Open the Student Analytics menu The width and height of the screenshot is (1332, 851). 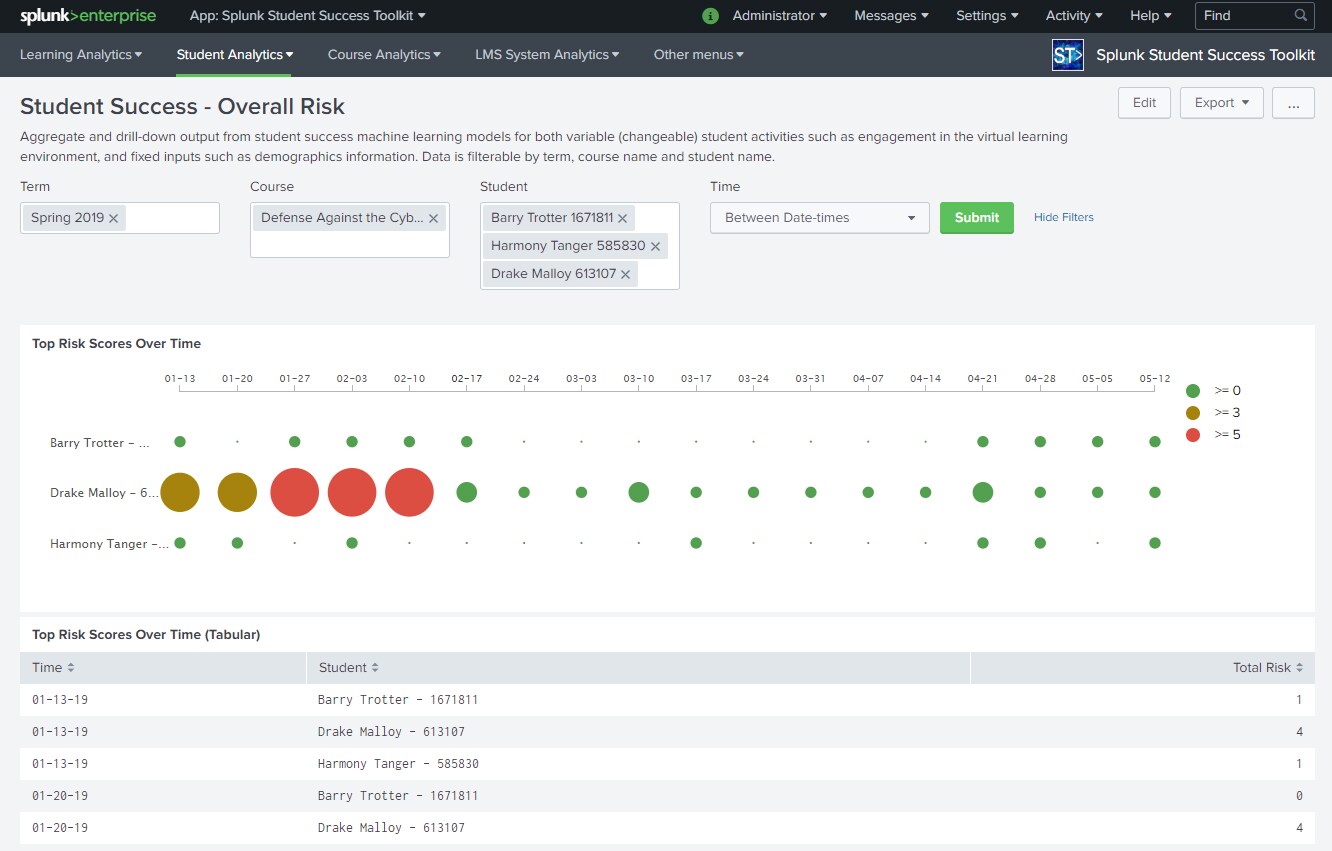(x=235, y=55)
